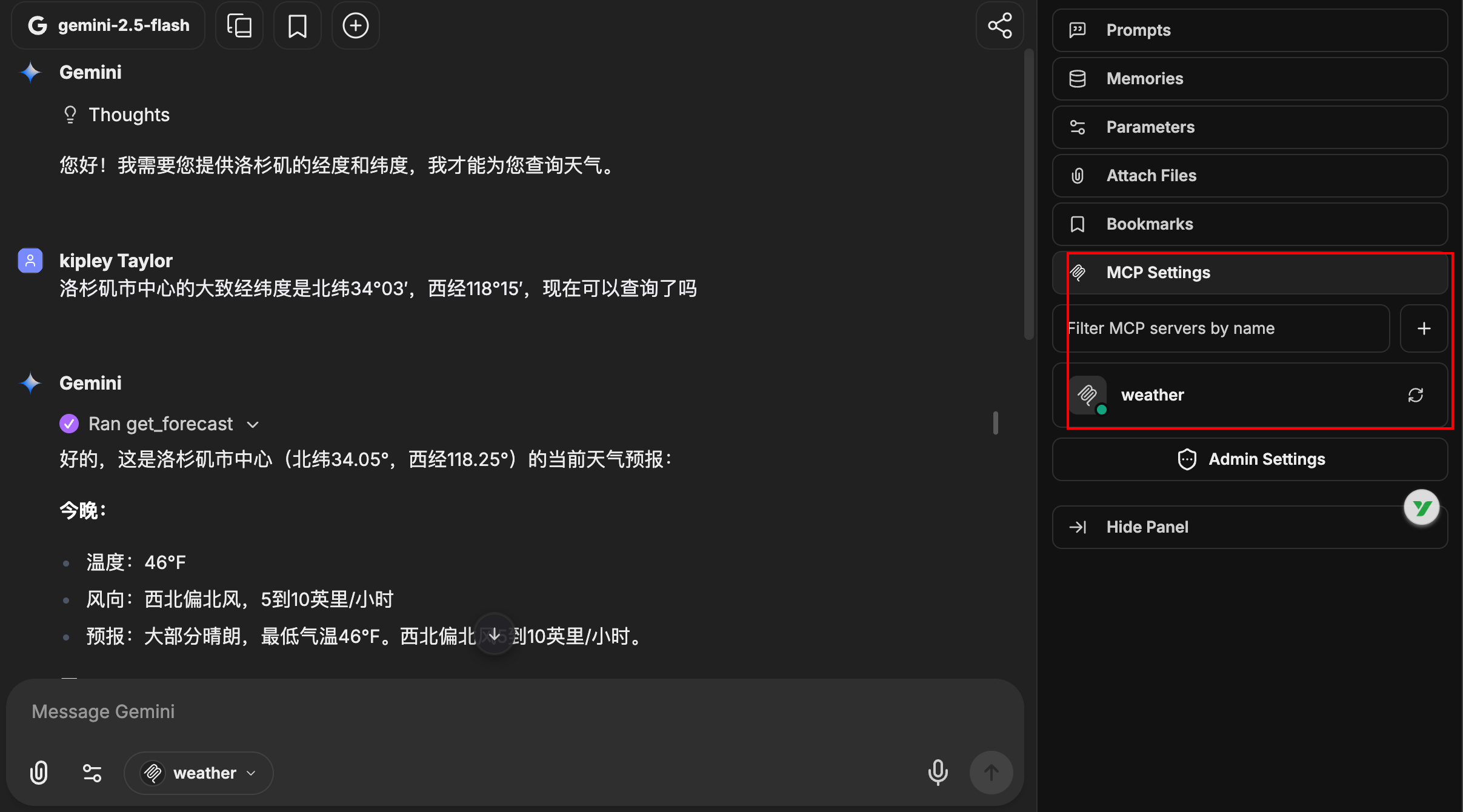Viewport: 1463px width, 812px height.
Task: Open gemini-2.5-flash model selector
Action: click(x=109, y=25)
